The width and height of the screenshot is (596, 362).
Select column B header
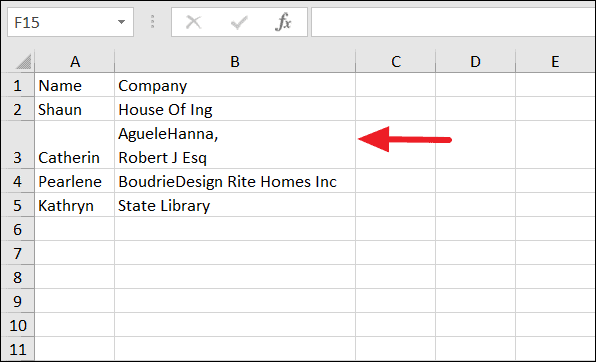[x=235, y=61]
